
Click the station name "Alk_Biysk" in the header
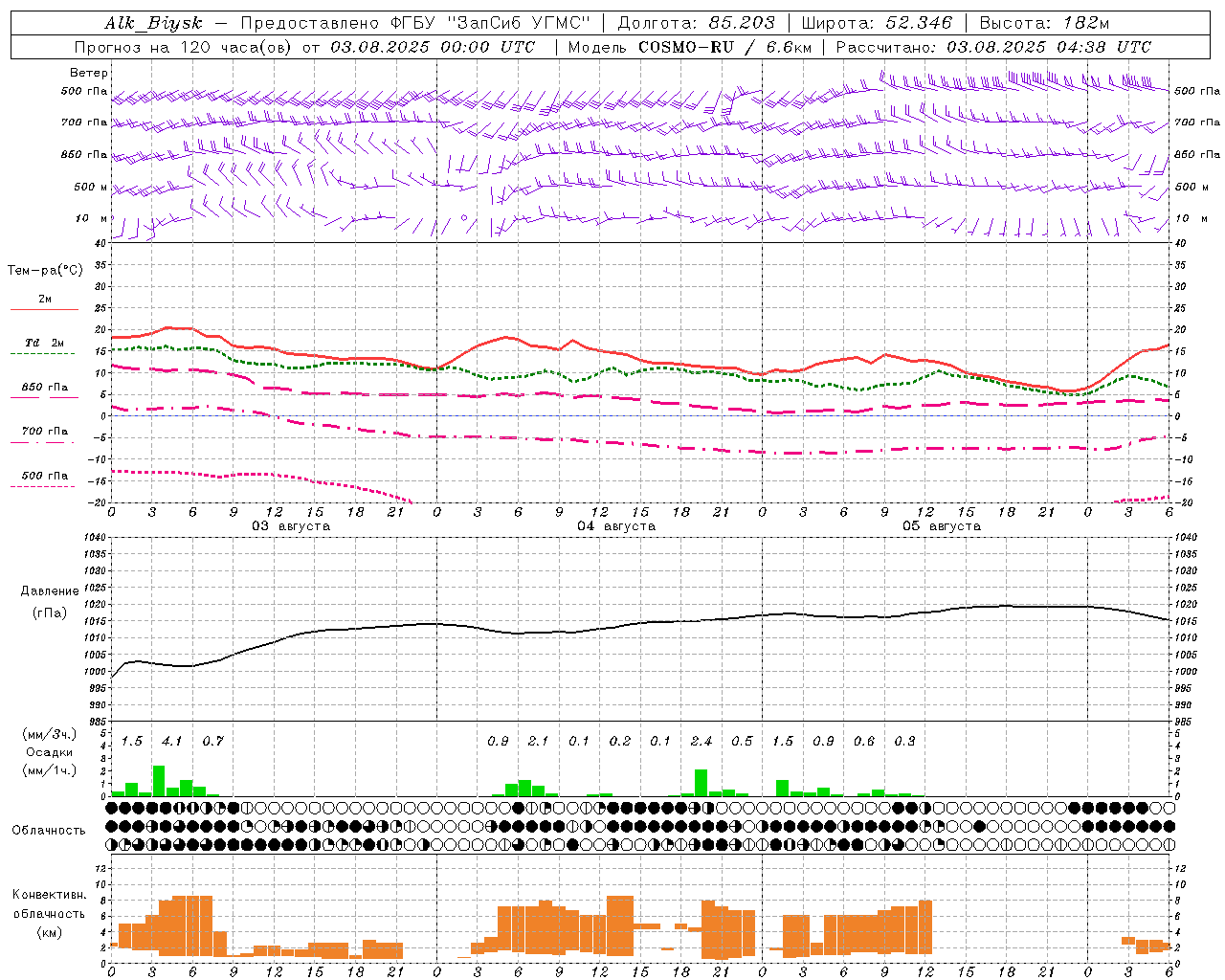click(x=154, y=23)
